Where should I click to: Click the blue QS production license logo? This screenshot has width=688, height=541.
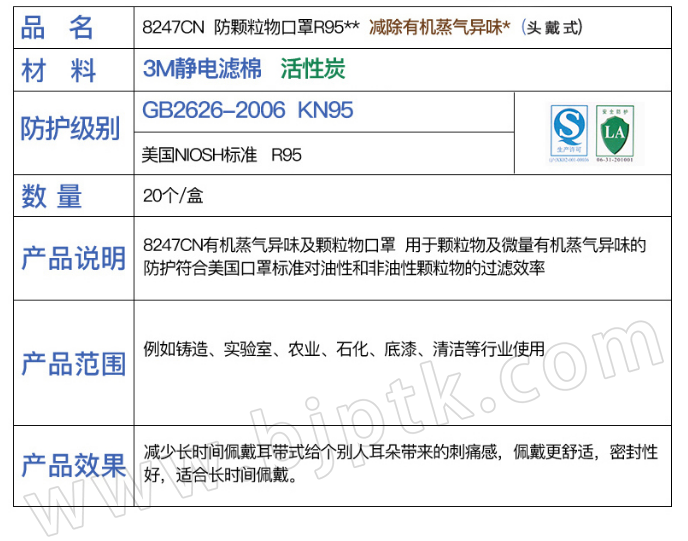tap(569, 133)
